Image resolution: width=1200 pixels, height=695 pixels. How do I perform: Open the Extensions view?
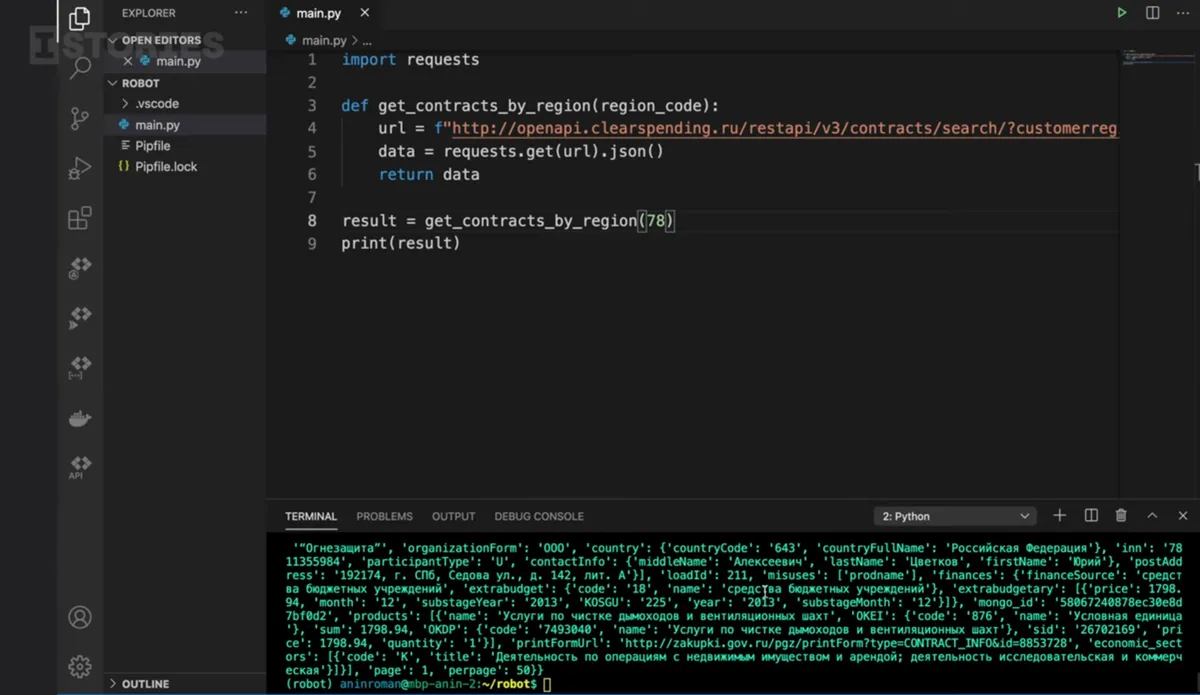tap(80, 218)
